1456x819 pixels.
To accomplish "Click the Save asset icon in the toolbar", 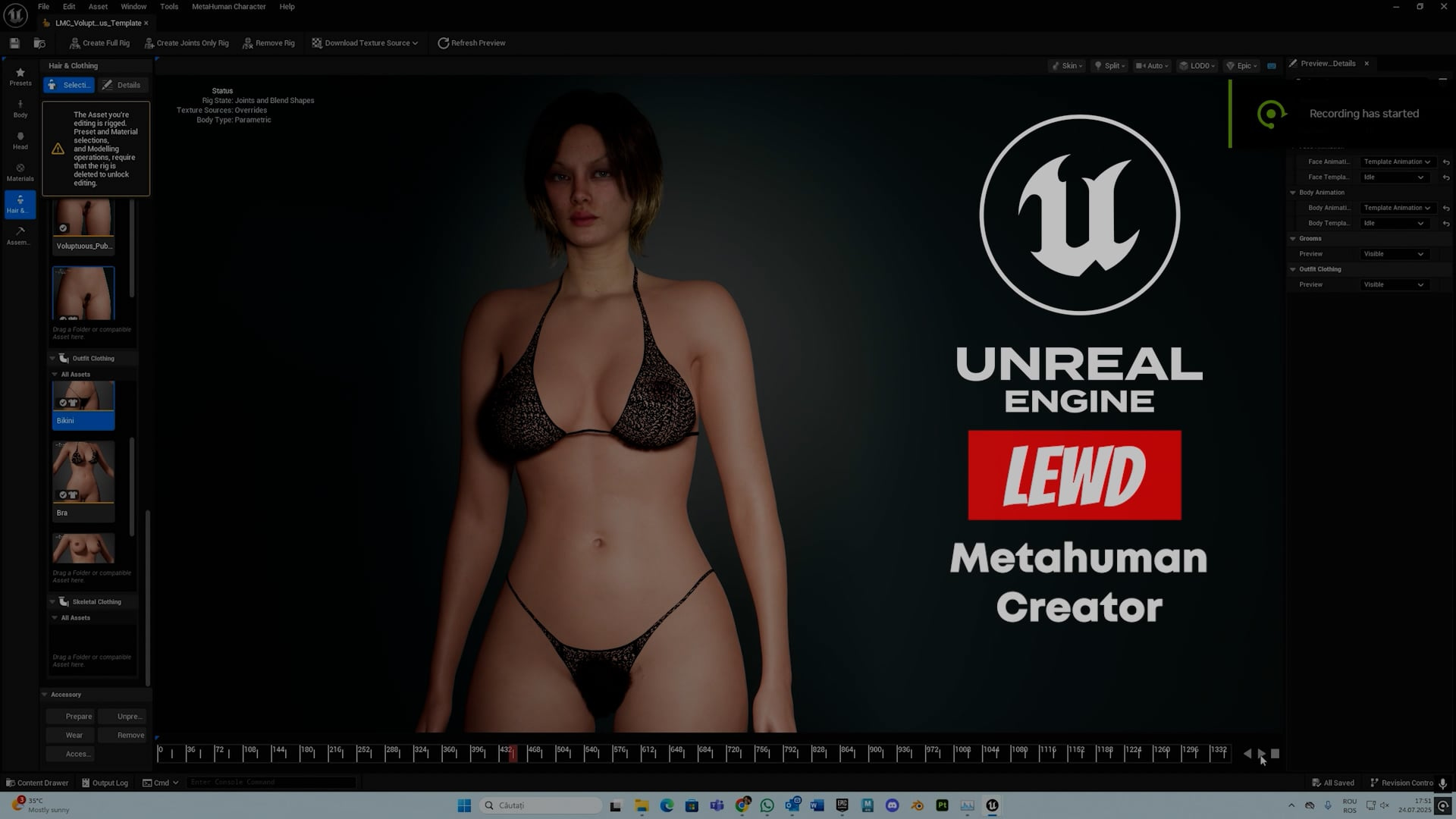I will point(14,43).
